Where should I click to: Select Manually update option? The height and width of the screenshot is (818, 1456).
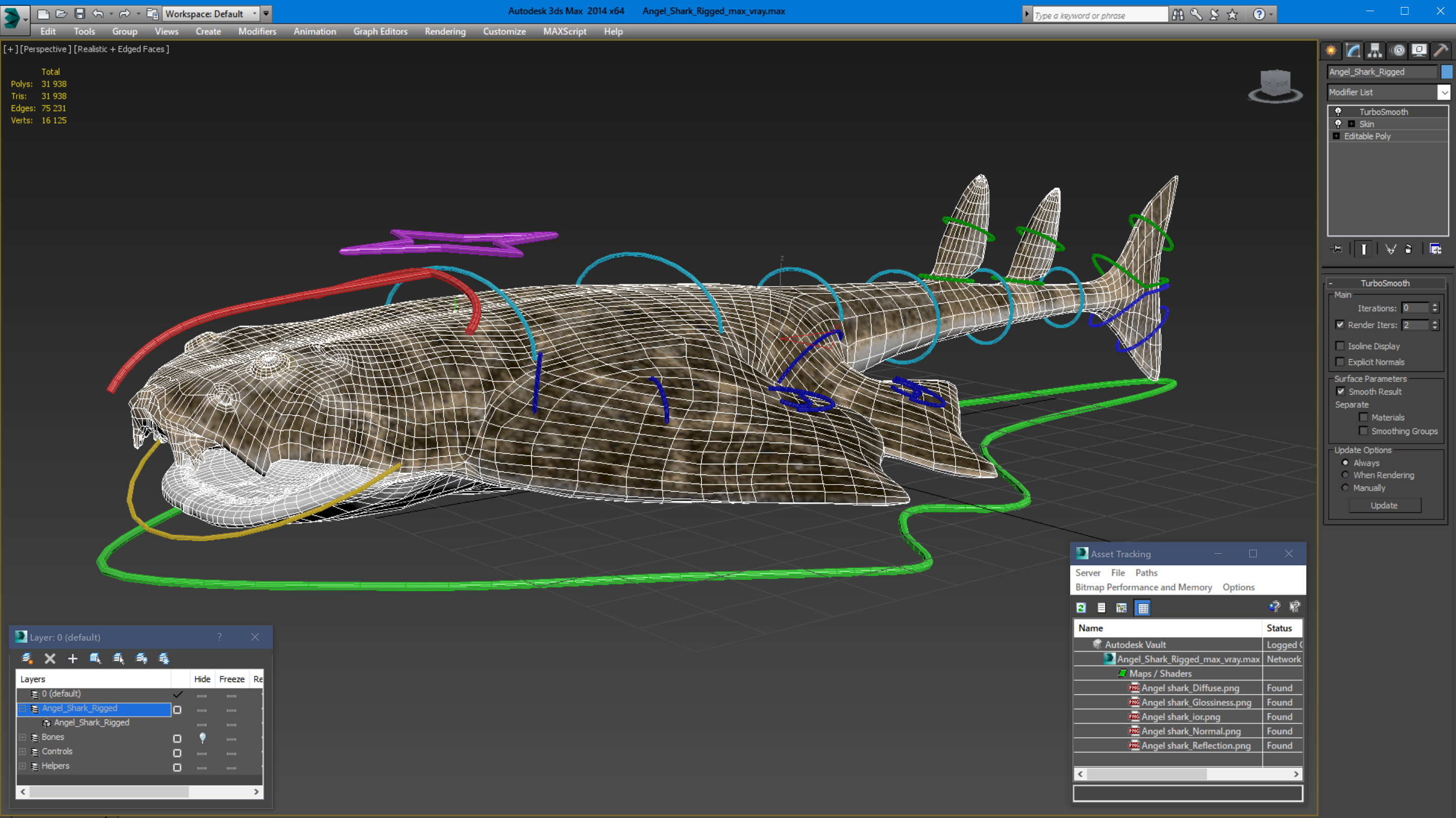pos(1345,488)
